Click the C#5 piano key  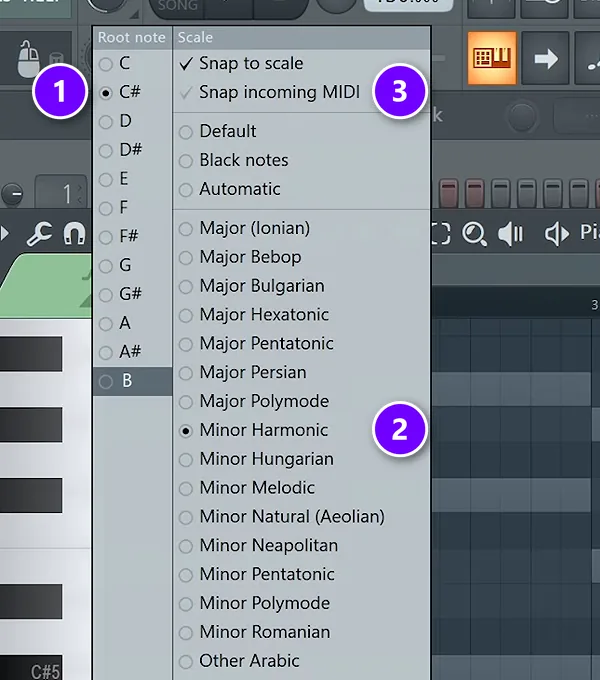[x=31, y=668]
